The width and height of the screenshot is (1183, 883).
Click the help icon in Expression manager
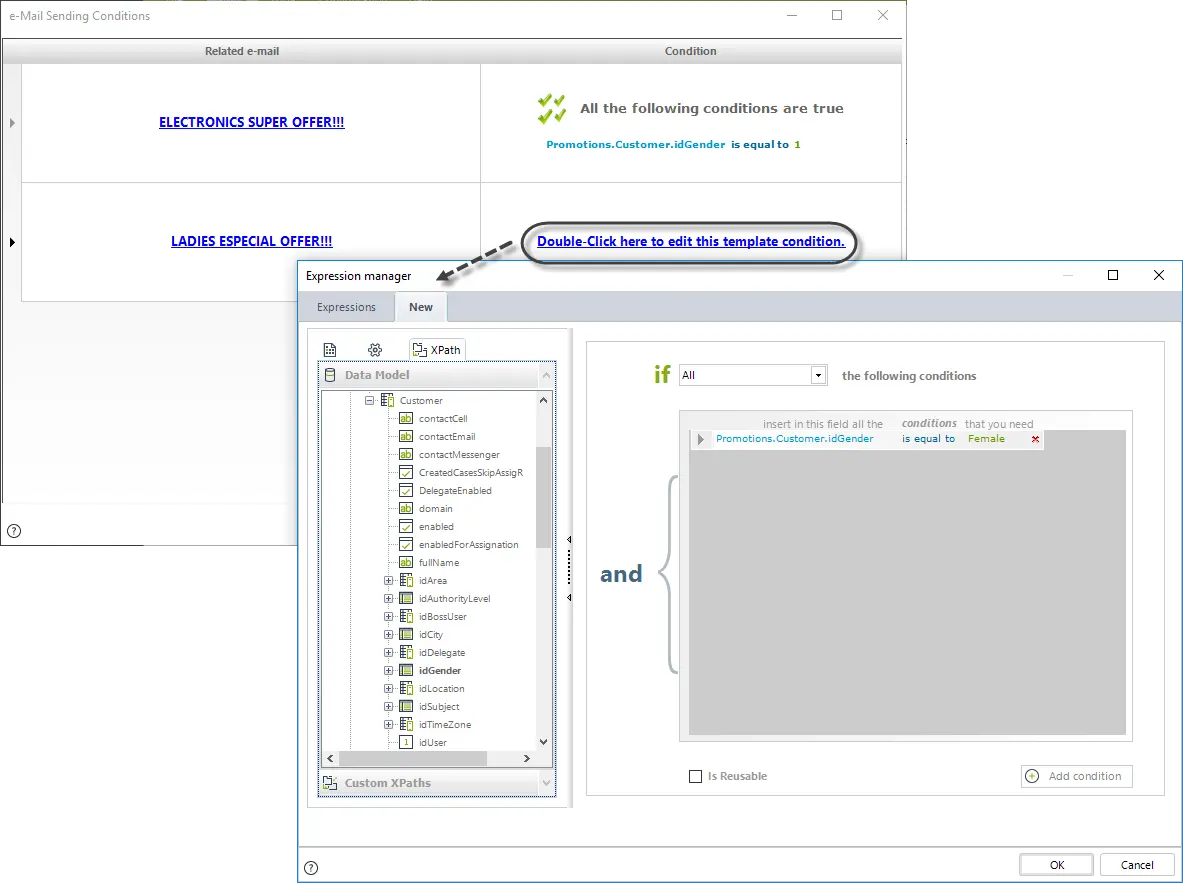click(311, 868)
